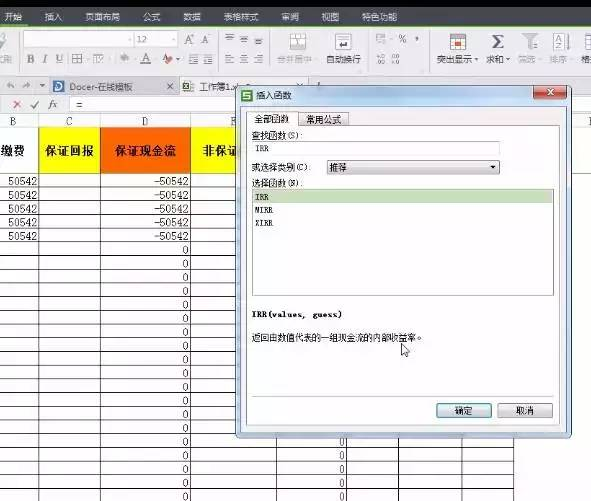Click the increase indent icon
Image resolution: width=591 pixels, height=501 pixels.
pyautogui.click(x=208, y=59)
